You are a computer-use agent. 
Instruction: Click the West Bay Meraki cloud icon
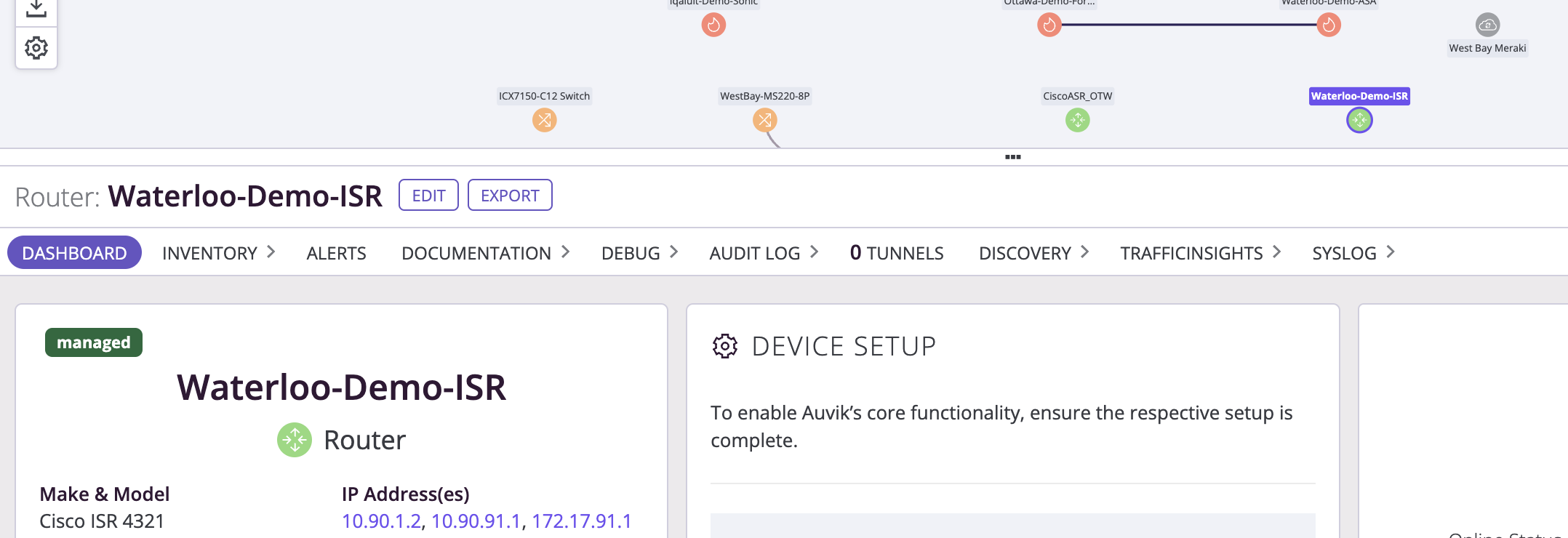coord(1487,25)
